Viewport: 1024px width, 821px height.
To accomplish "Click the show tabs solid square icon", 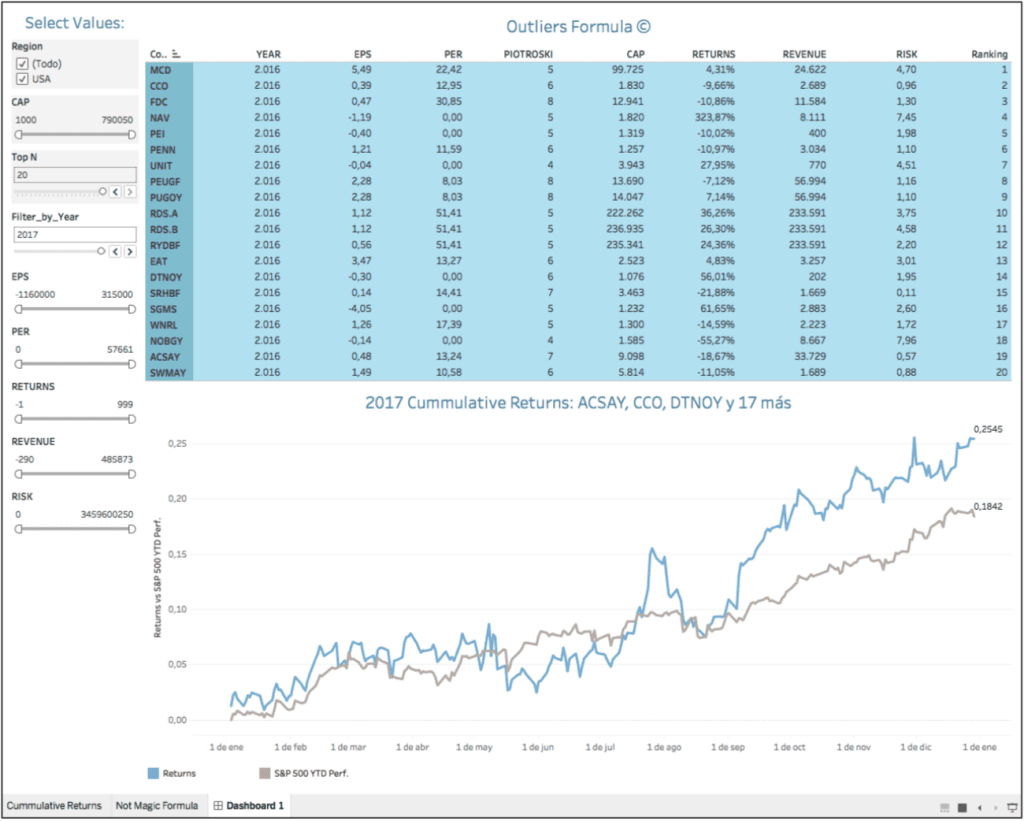I will (962, 808).
